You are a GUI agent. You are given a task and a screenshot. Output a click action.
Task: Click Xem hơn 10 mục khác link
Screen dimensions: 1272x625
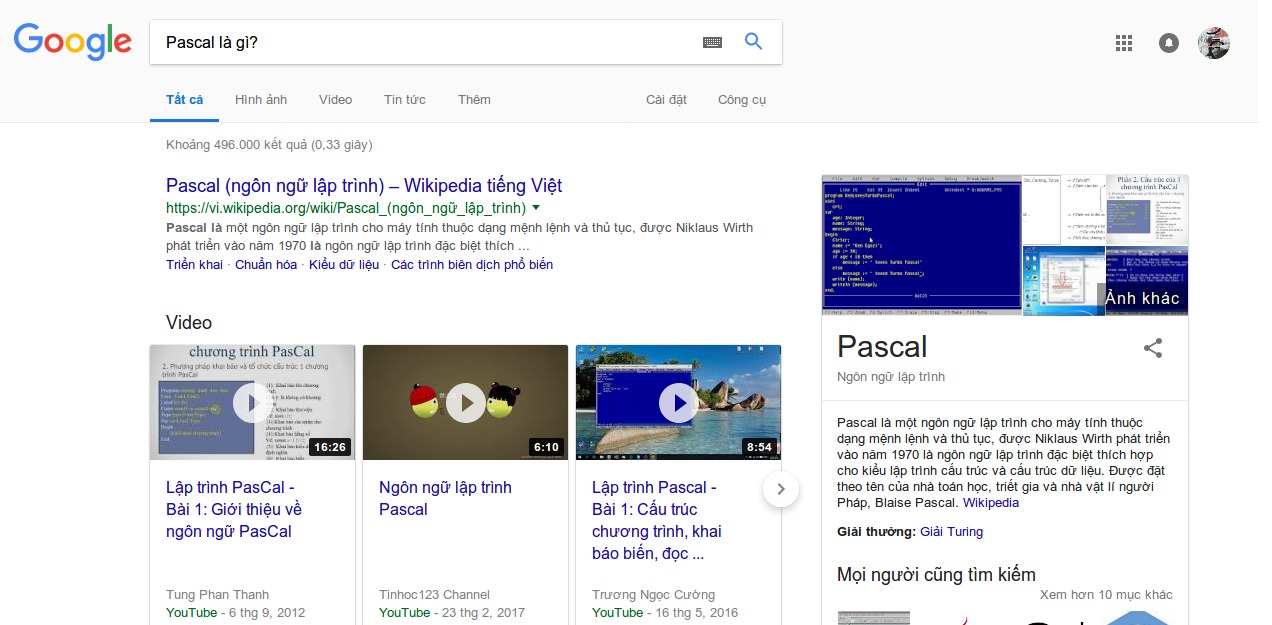[x=1106, y=595]
